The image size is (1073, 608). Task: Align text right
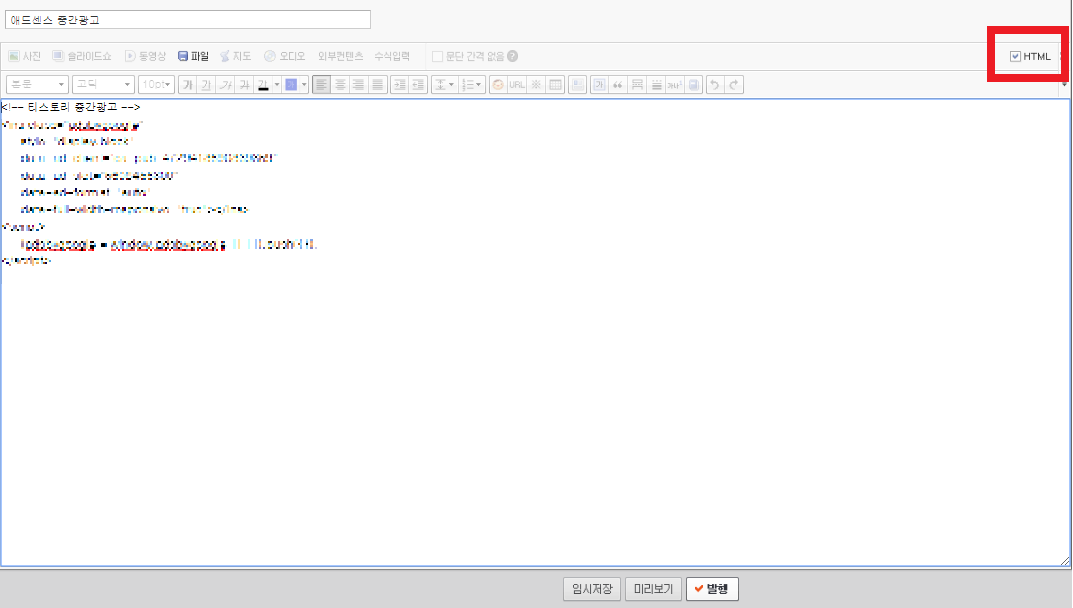click(x=359, y=84)
